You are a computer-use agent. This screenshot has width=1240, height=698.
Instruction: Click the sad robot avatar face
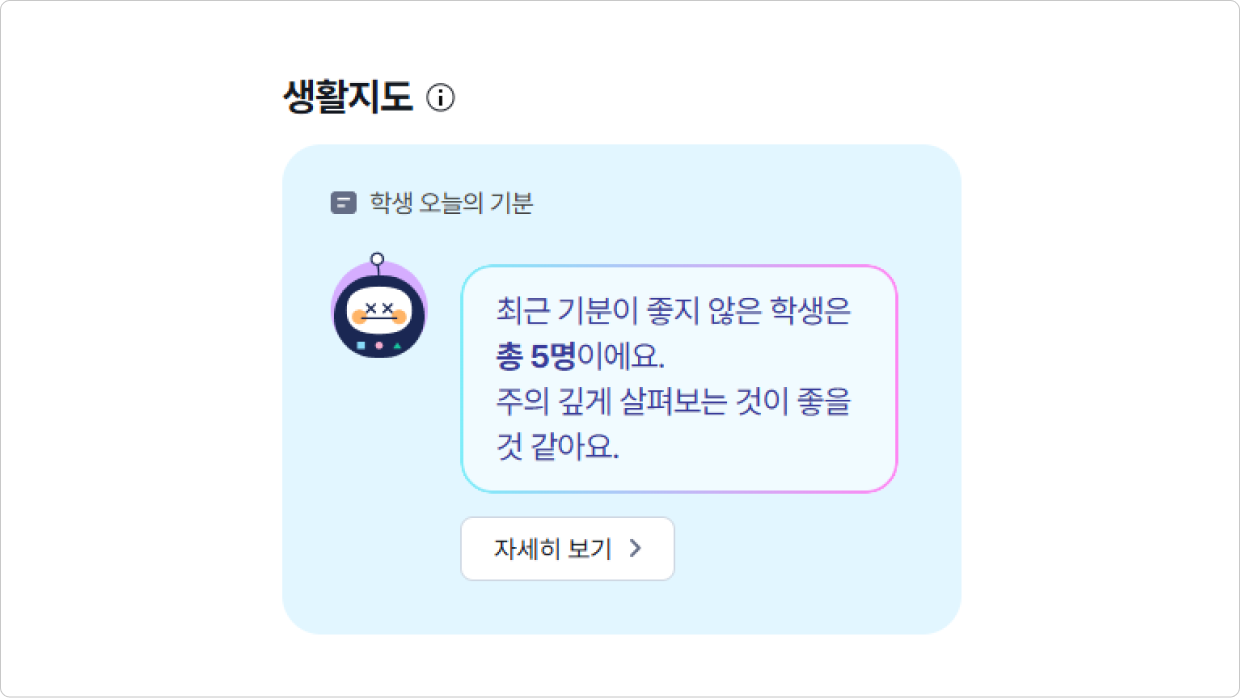coord(379,313)
